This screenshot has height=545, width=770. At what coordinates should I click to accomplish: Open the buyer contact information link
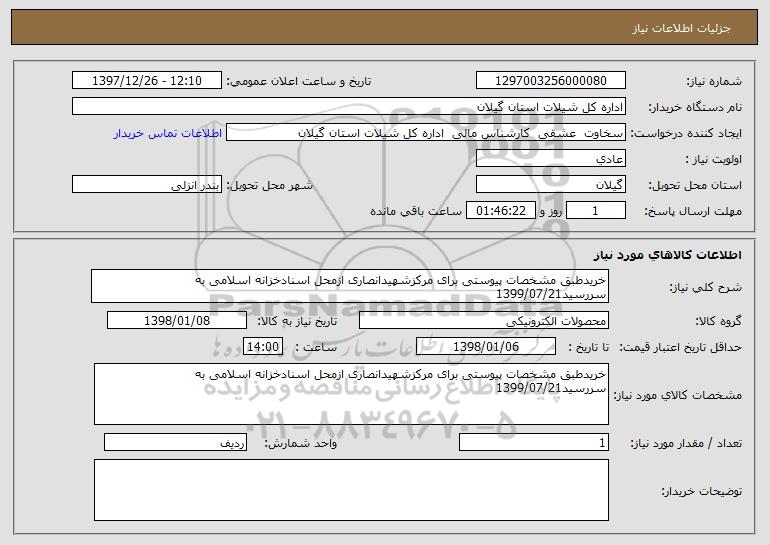coord(168,133)
